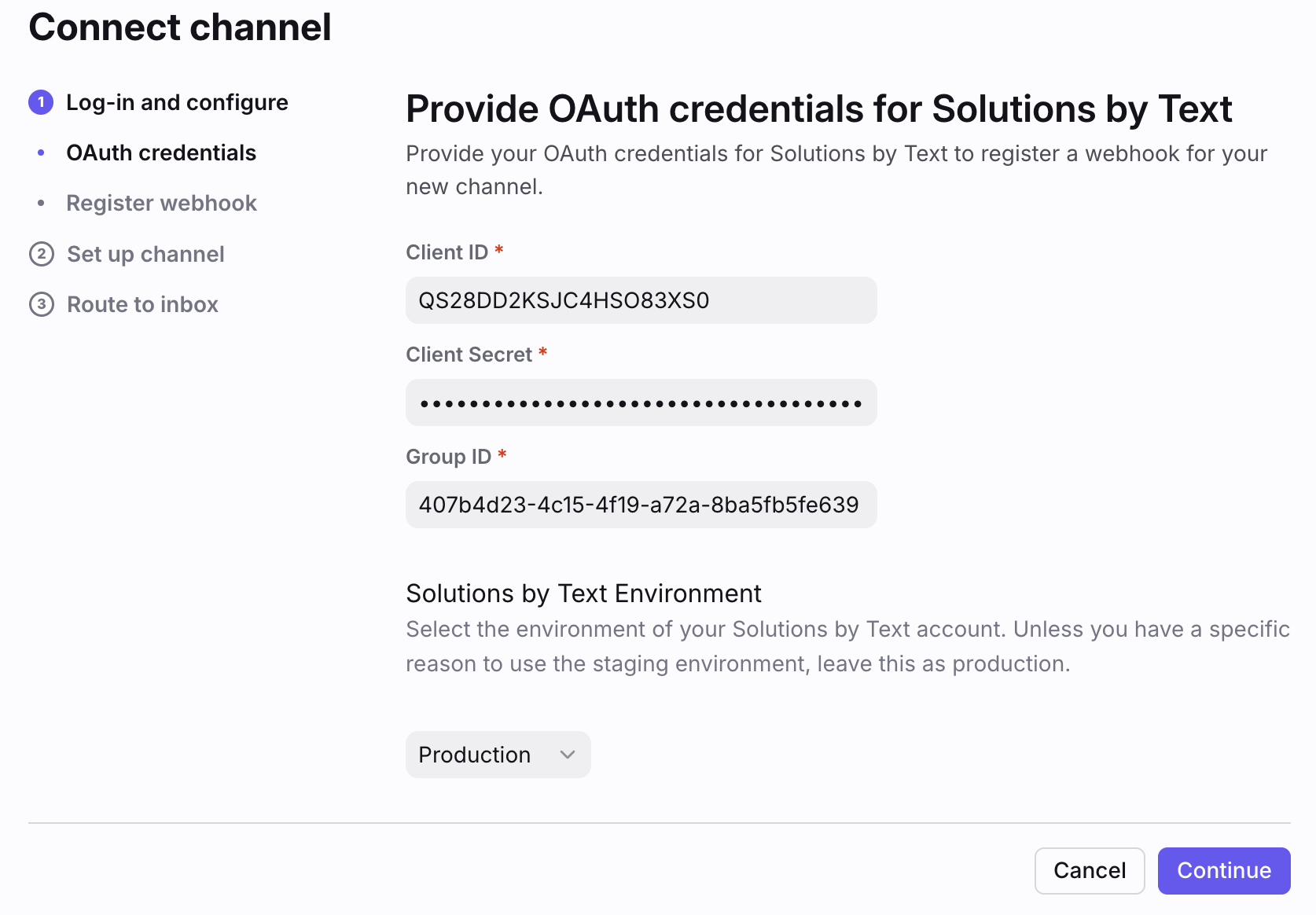Click the Client Secret field label
1316x915 pixels.
pyautogui.click(x=469, y=355)
